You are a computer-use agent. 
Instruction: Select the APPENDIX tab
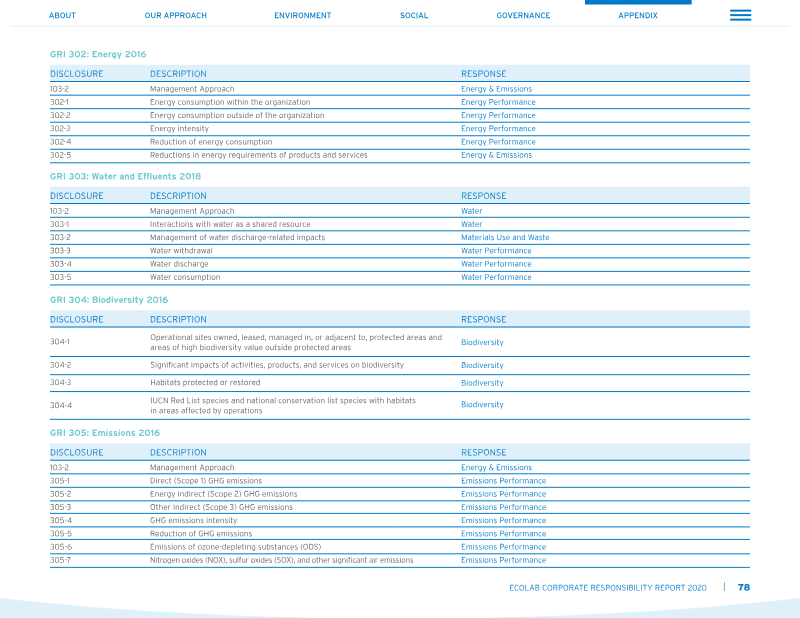pyautogui.click(x=638, y=15)
